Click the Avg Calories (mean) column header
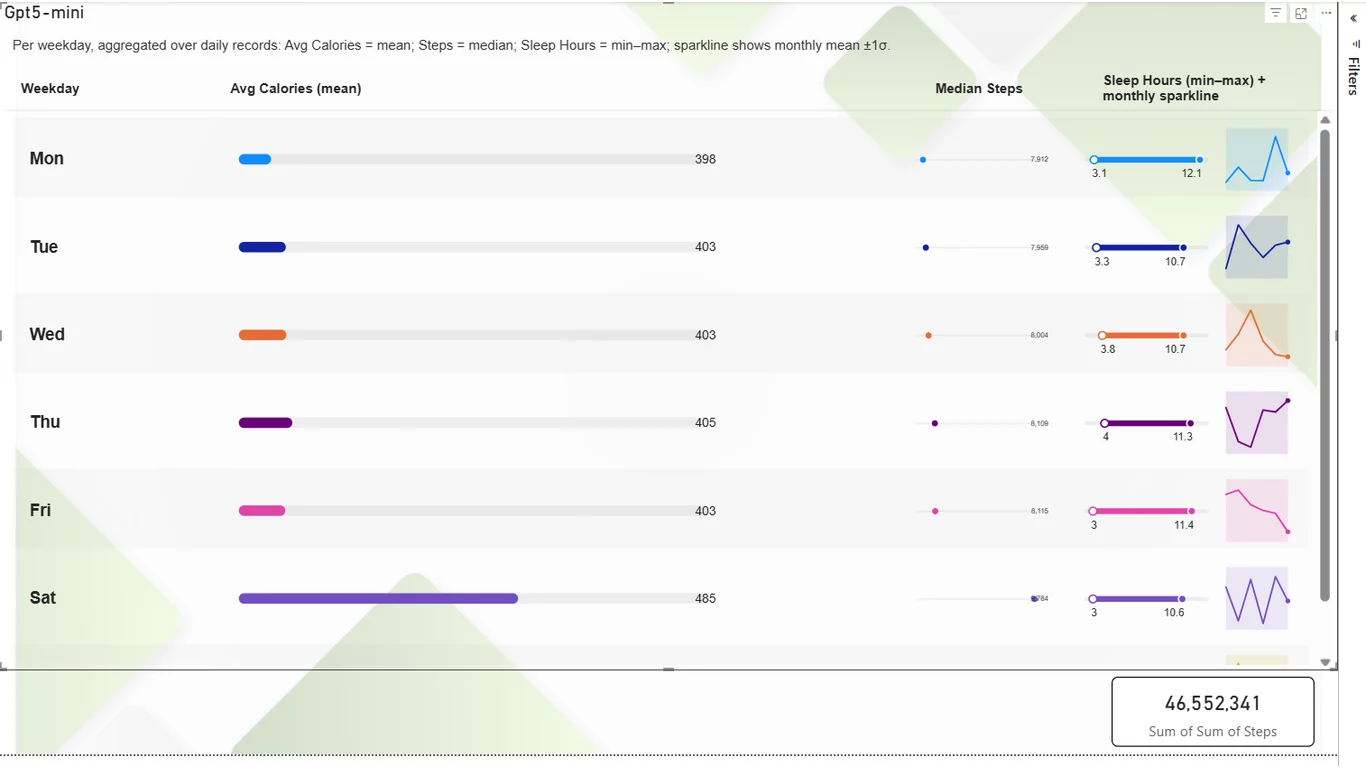The height and width of the screenshot is (768, 1366). pyautogui.click(x=296, y=88)
